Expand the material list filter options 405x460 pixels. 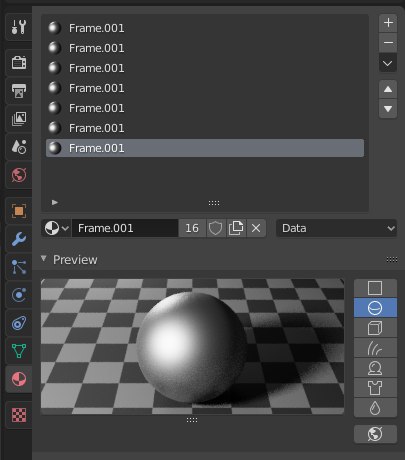55,202
